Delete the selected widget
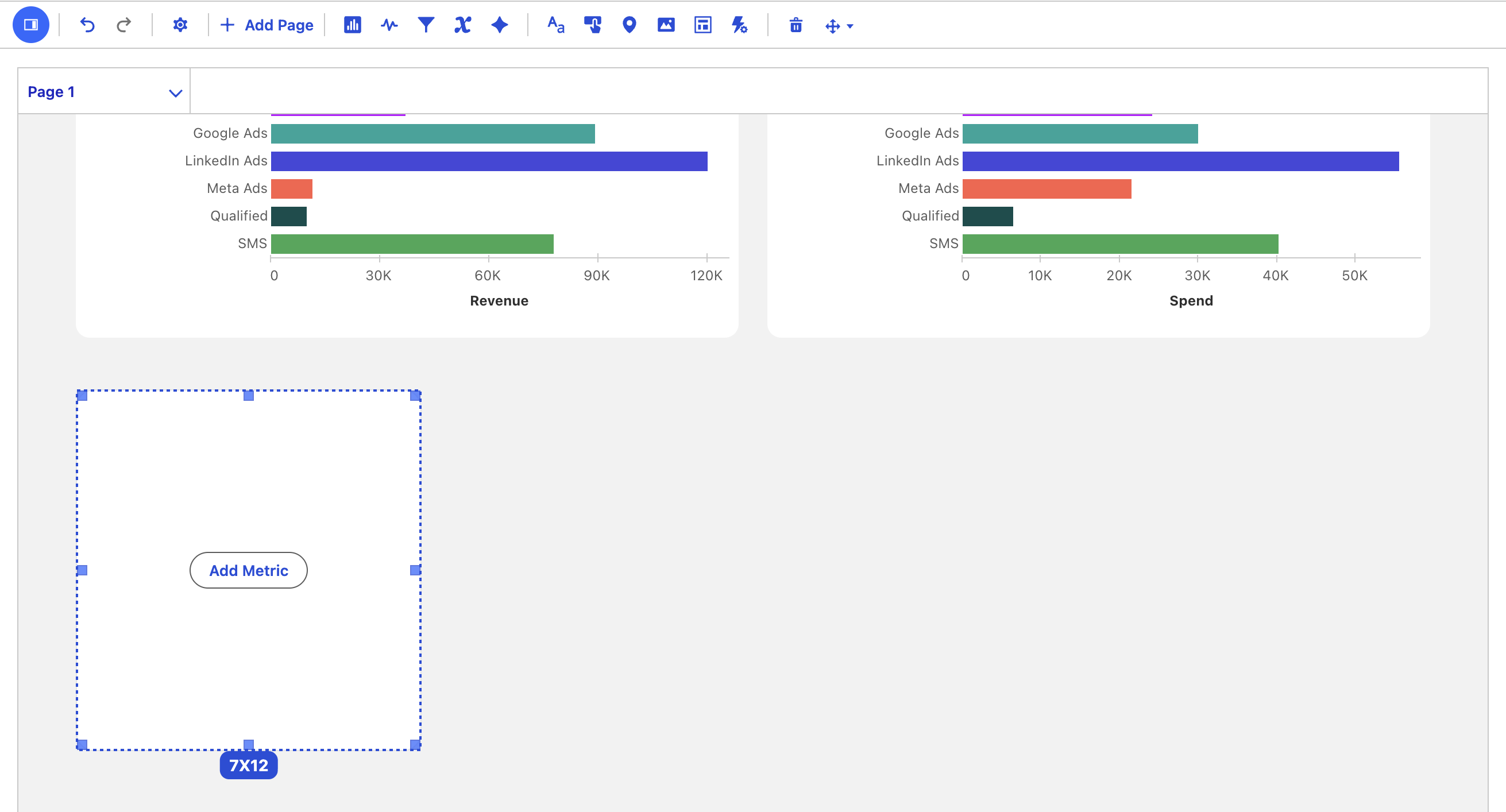The image size is (1506, 812). 796,25
